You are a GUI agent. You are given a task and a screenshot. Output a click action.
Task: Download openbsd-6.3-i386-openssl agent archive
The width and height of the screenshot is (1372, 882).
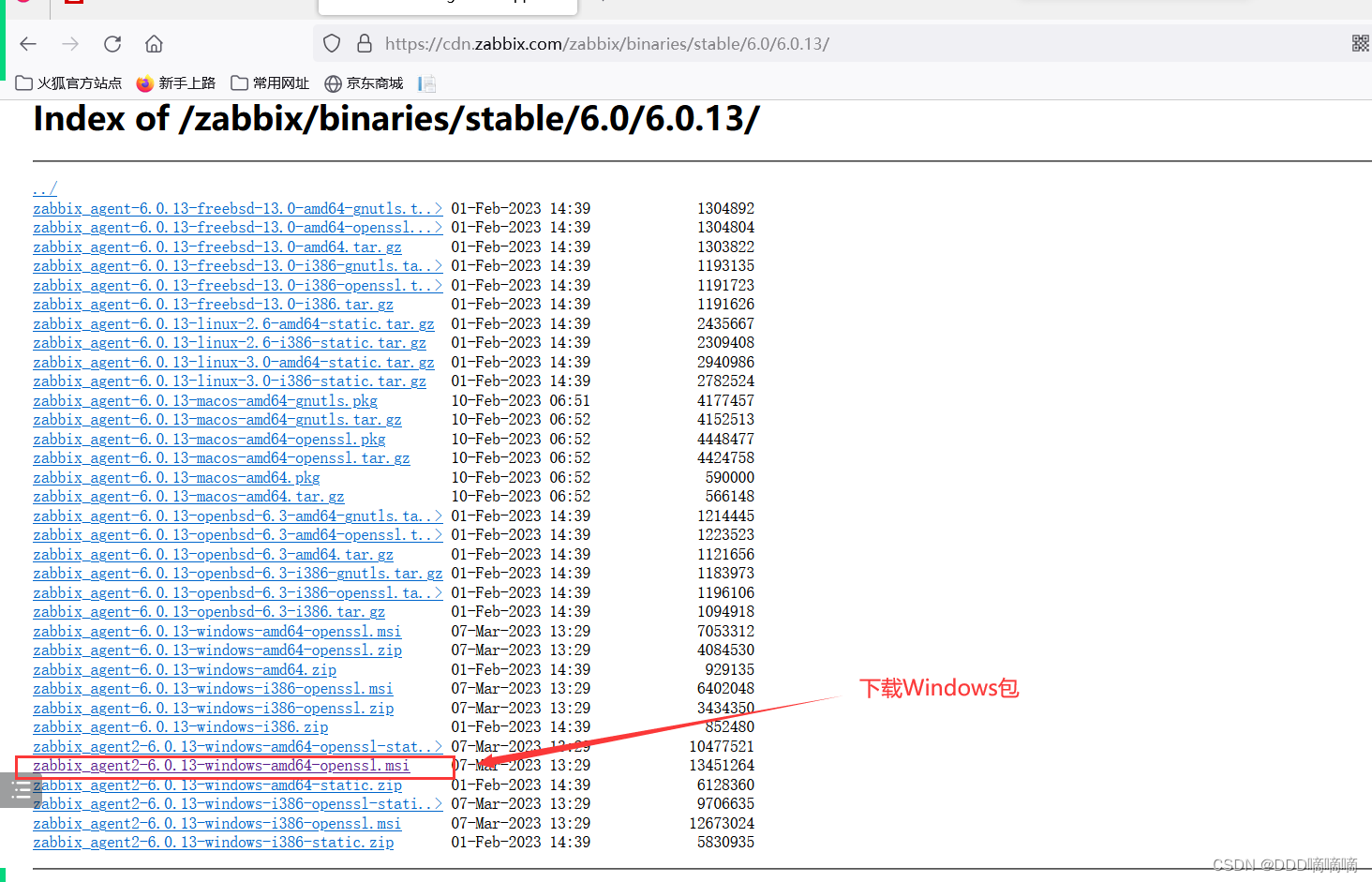[x=238, y=592]
